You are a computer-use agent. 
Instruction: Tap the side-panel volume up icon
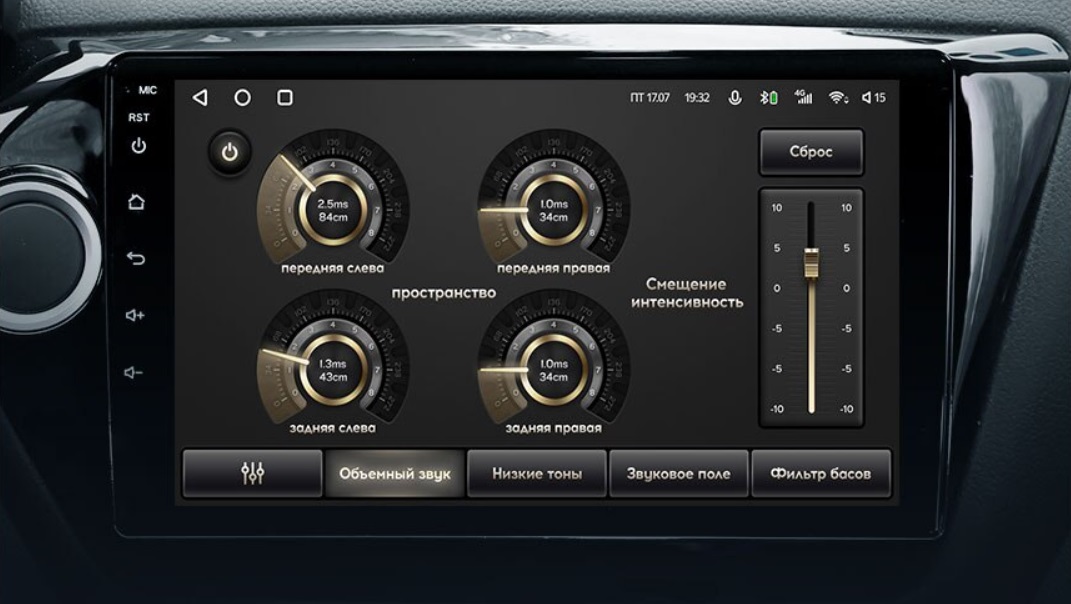(x=135, y=315)
